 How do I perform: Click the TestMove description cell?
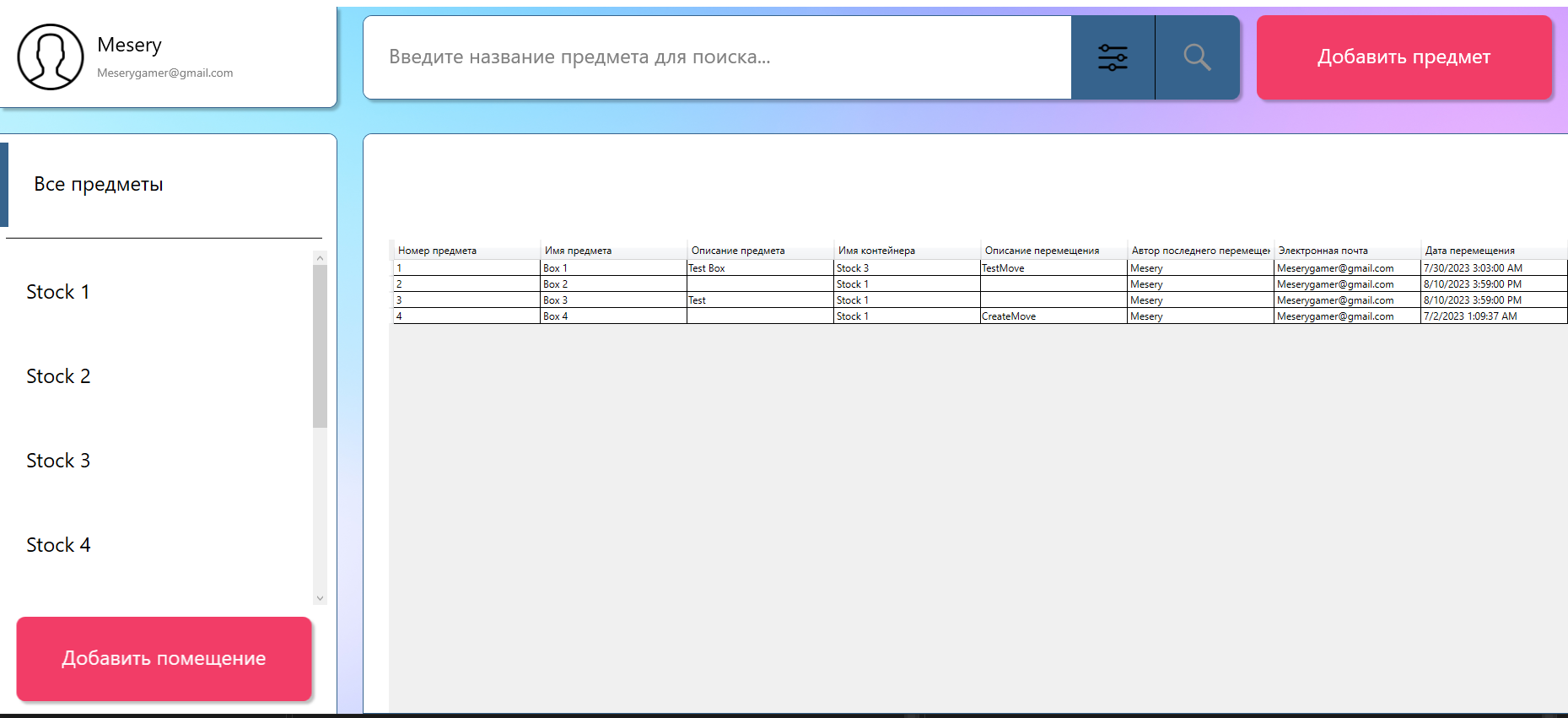click(x=1053, y=268)
